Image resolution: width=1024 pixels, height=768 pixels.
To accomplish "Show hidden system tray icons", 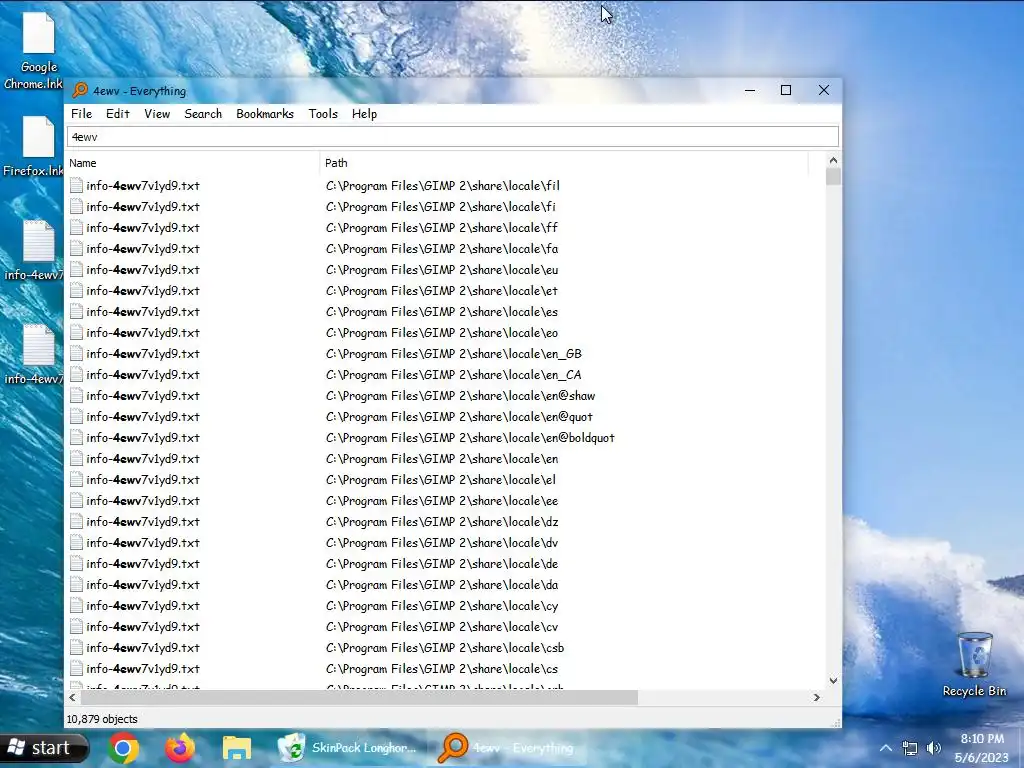I will coord(886,748).
